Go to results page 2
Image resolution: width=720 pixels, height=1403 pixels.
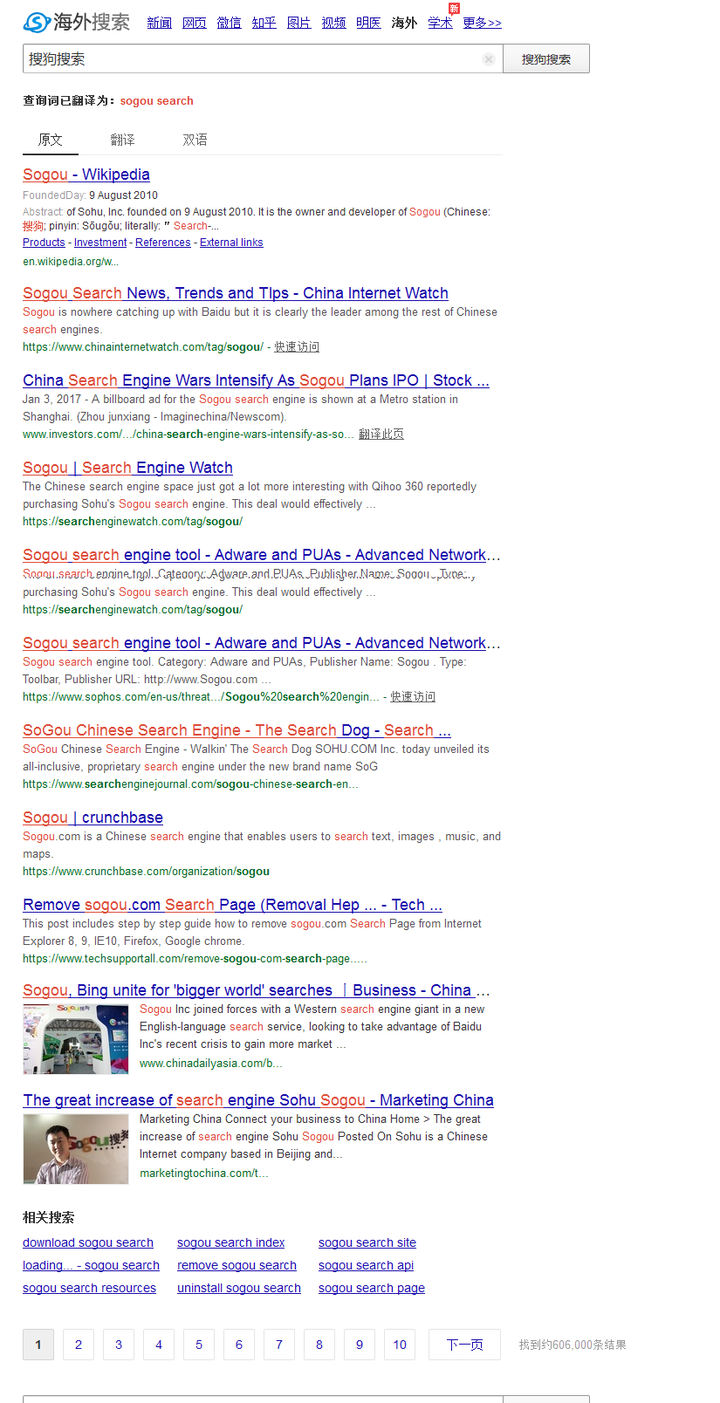click(78, 1344)
